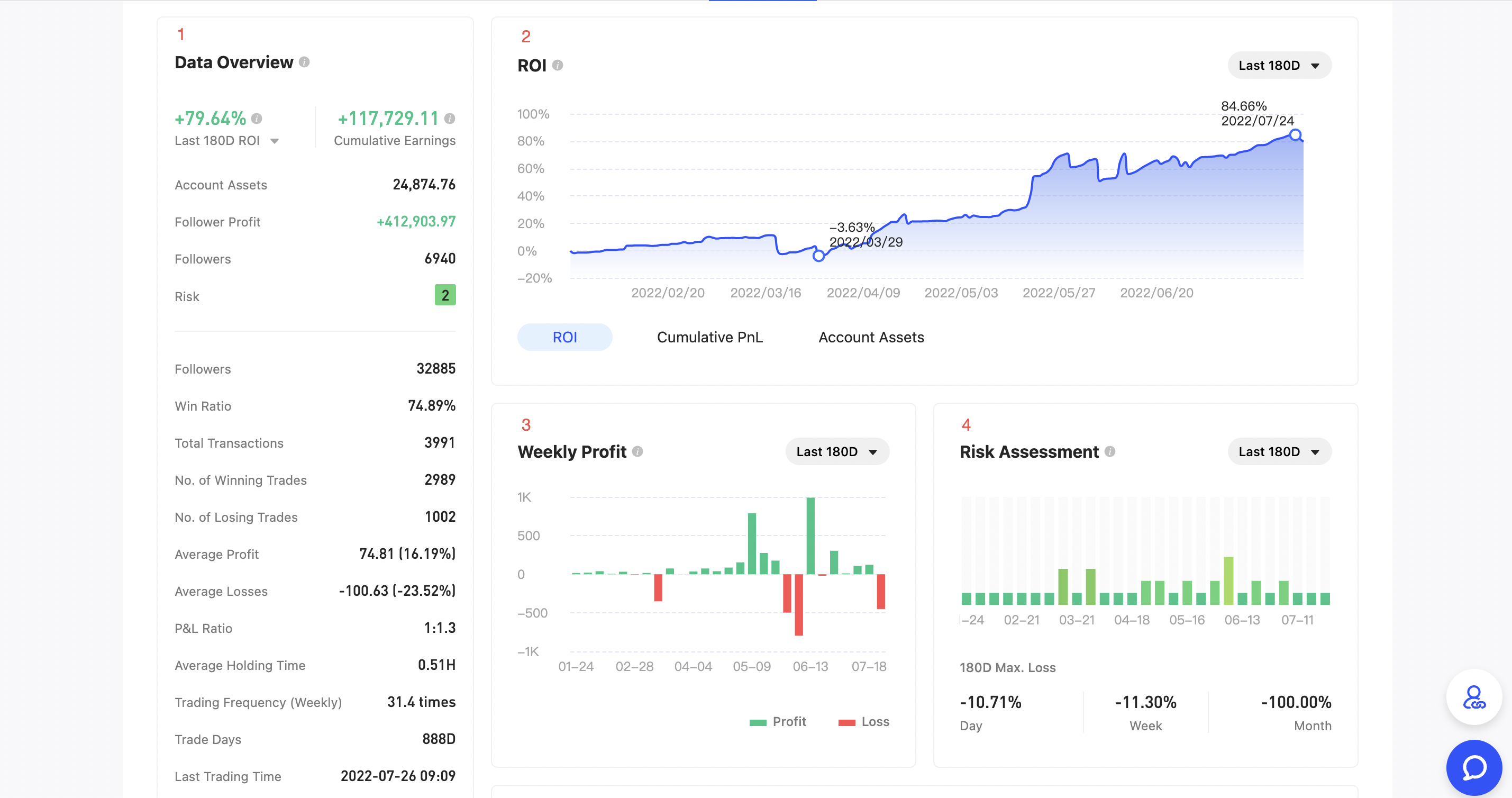Click info icon beside Risk Assessment heading
Viewport: 1512px width, 798px height.
1109,451
